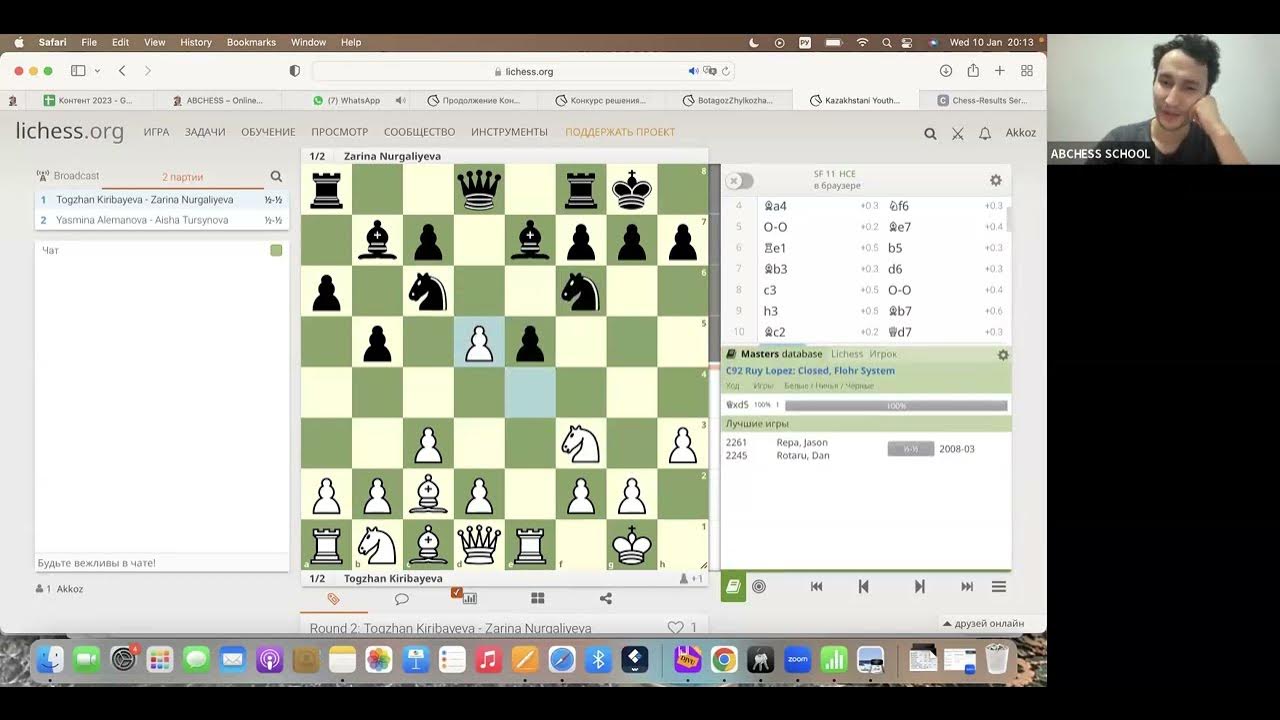
Task: Open new Safari tab with plus button
Action: tap(999, 71)
